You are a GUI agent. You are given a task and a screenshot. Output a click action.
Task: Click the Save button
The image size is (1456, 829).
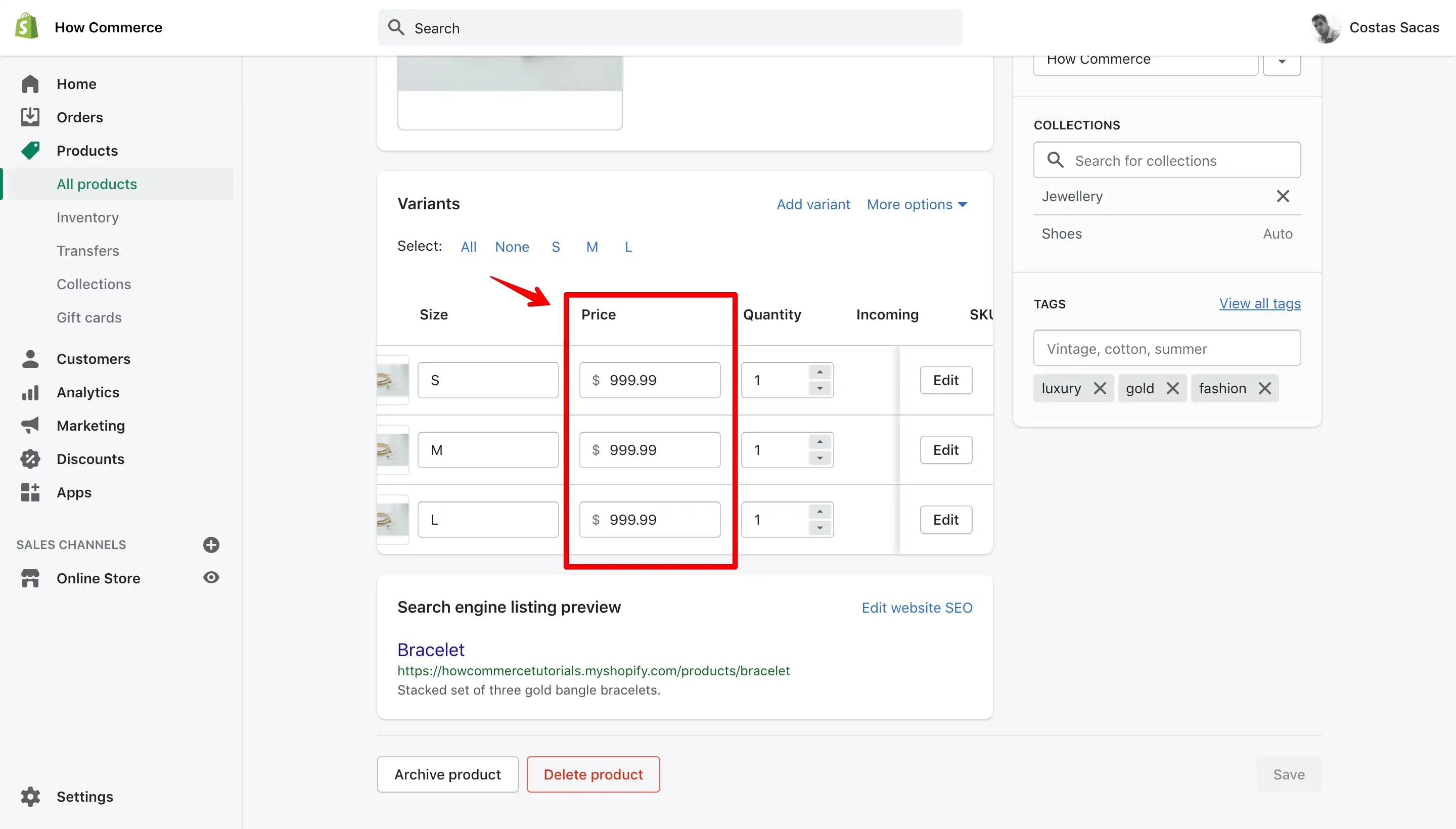click(1289, 774)
